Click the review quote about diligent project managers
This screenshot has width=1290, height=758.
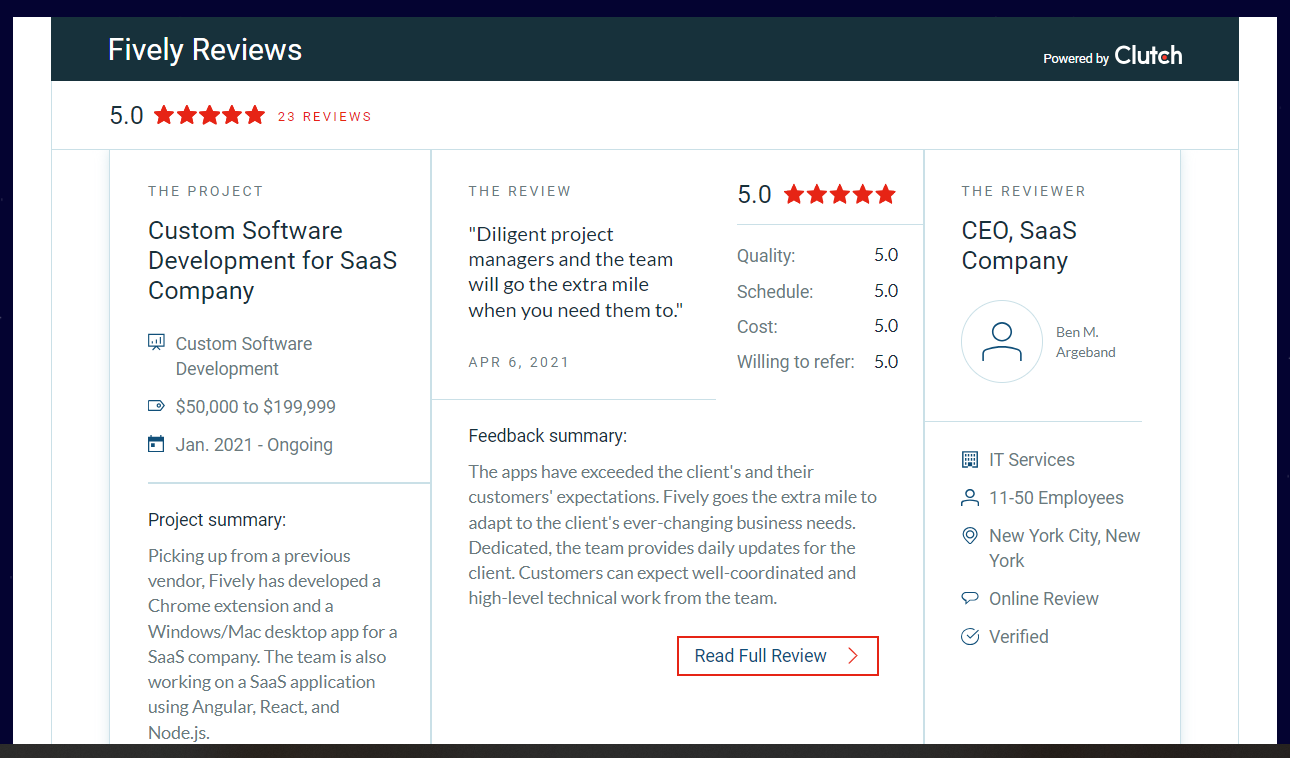click(576, 272)
